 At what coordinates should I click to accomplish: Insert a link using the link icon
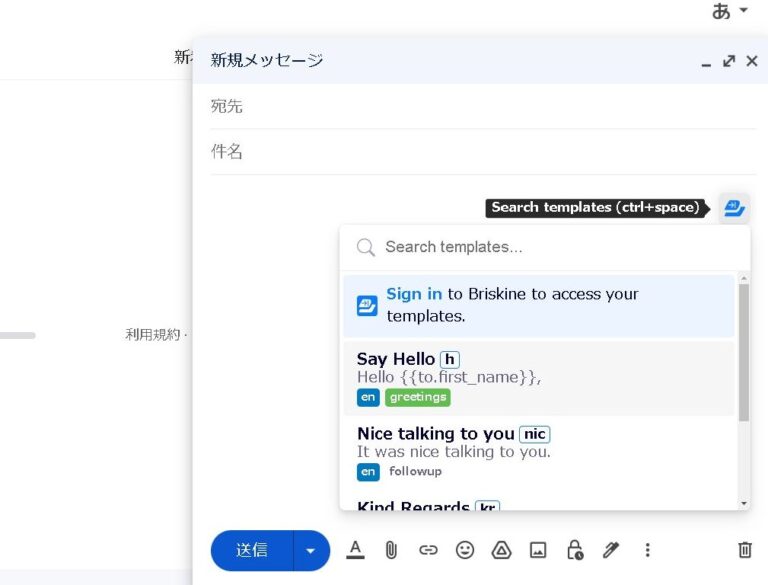(x=428, y=550)
